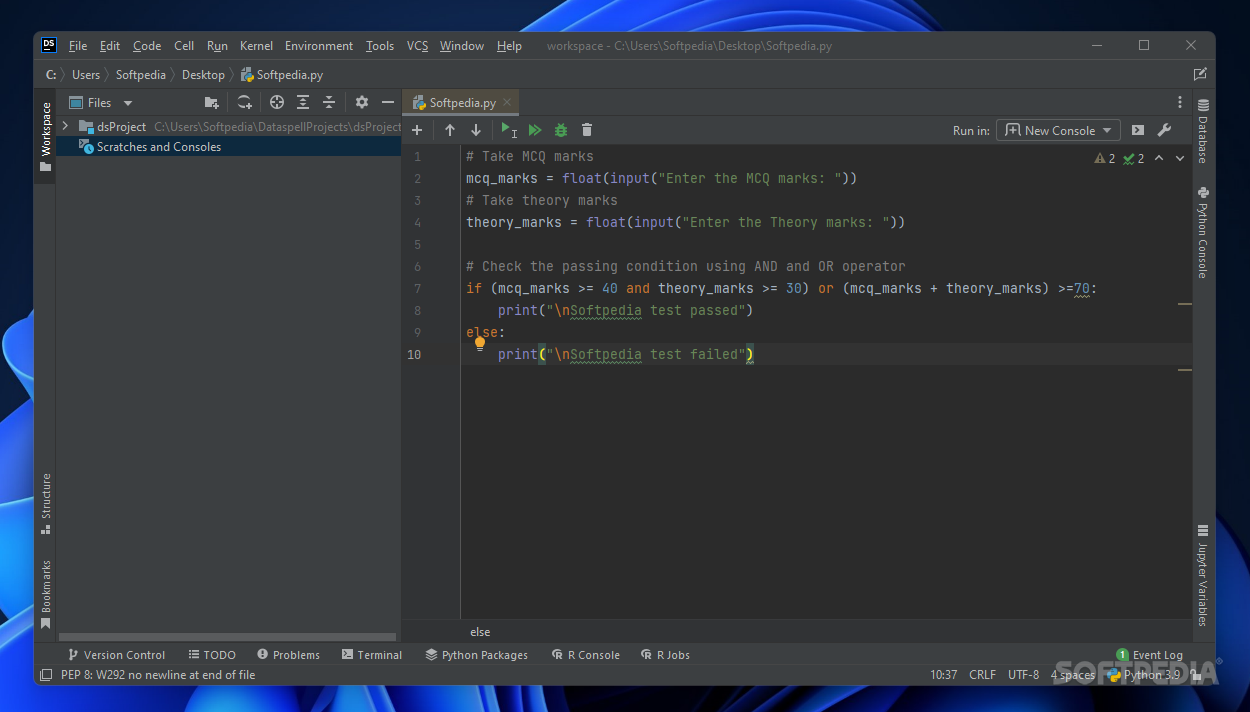
Task: Click the typo count green check indicator
Action: click(1133, 158)
